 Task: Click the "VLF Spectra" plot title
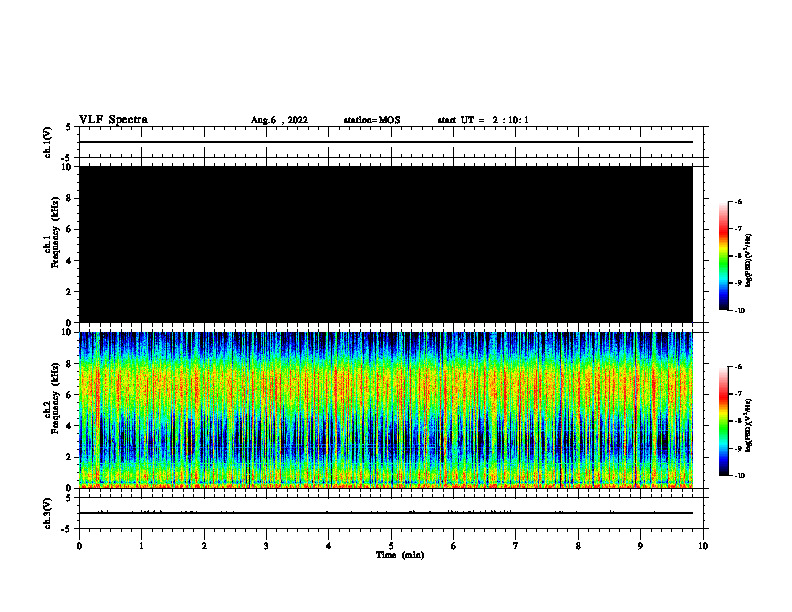[x=113, y=119]
